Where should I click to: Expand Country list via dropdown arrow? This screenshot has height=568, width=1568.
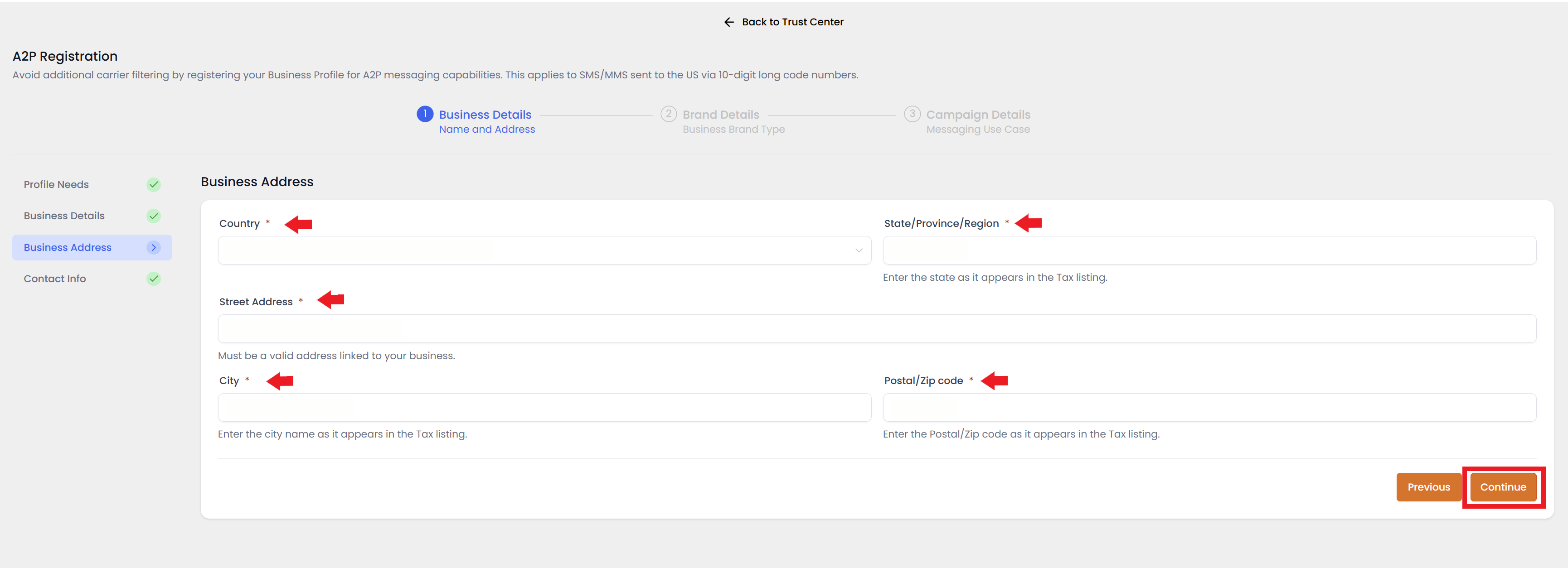click(858, 250)
